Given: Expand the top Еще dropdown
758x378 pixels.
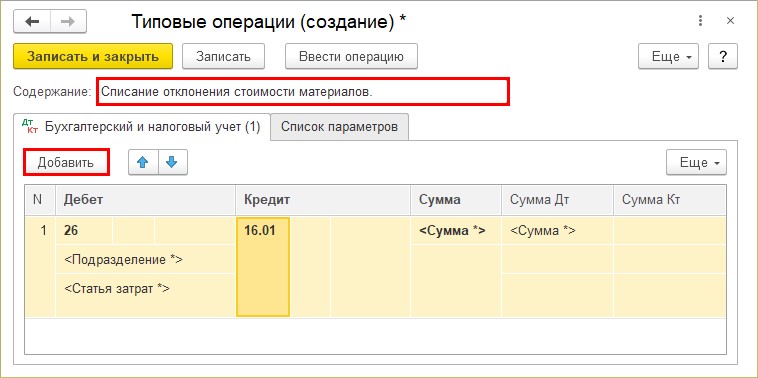Looking at the screenshot, I should pos(669,57).
